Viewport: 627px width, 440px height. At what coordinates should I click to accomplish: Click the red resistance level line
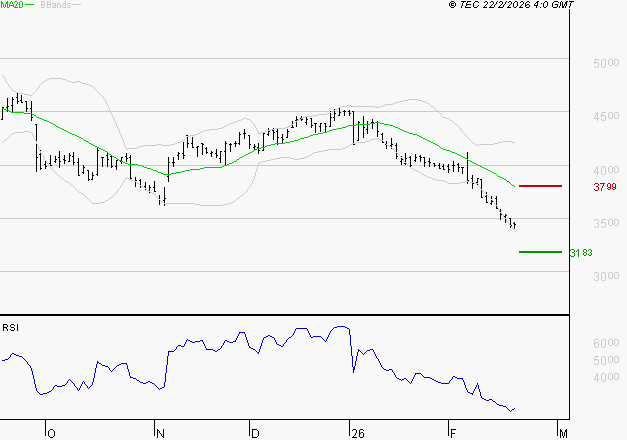pos(540,186)
